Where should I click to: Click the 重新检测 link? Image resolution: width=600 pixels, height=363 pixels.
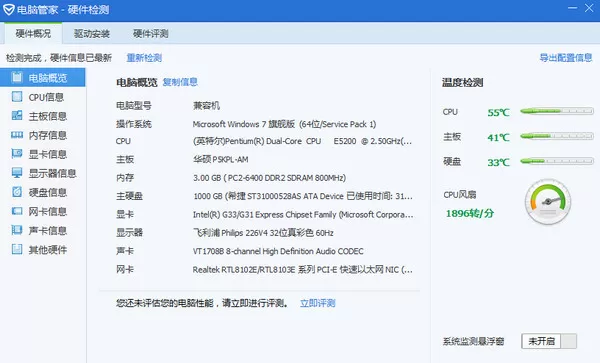point(144,58)
